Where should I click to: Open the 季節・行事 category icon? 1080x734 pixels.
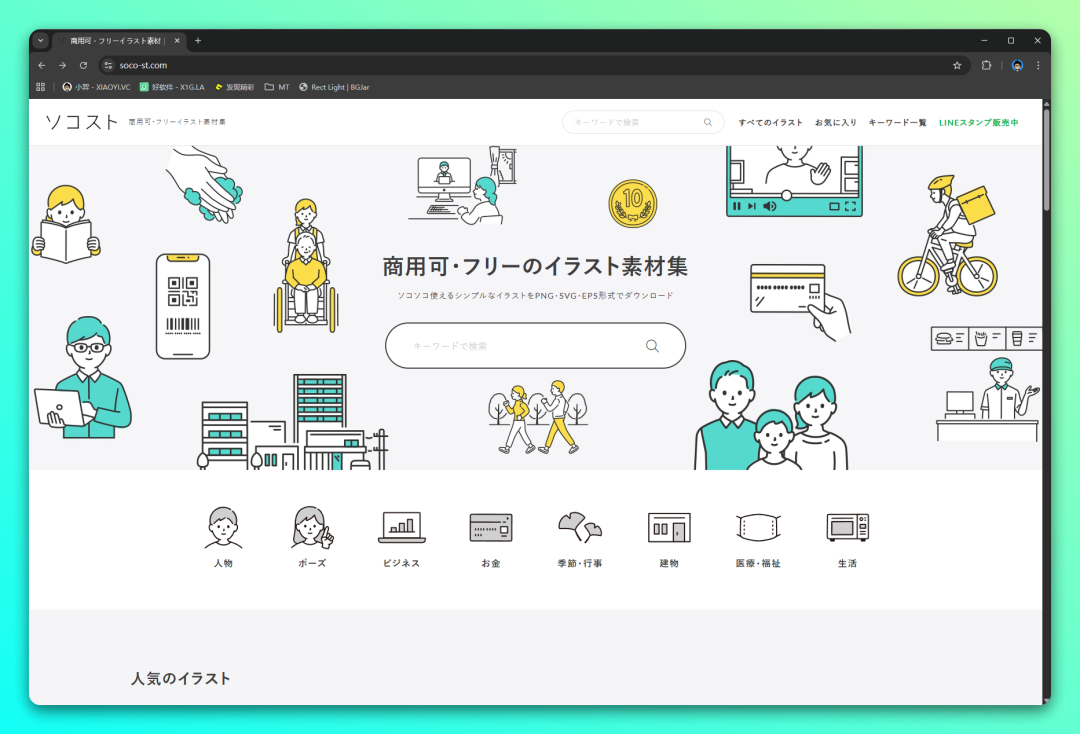[x=580, y=527]
